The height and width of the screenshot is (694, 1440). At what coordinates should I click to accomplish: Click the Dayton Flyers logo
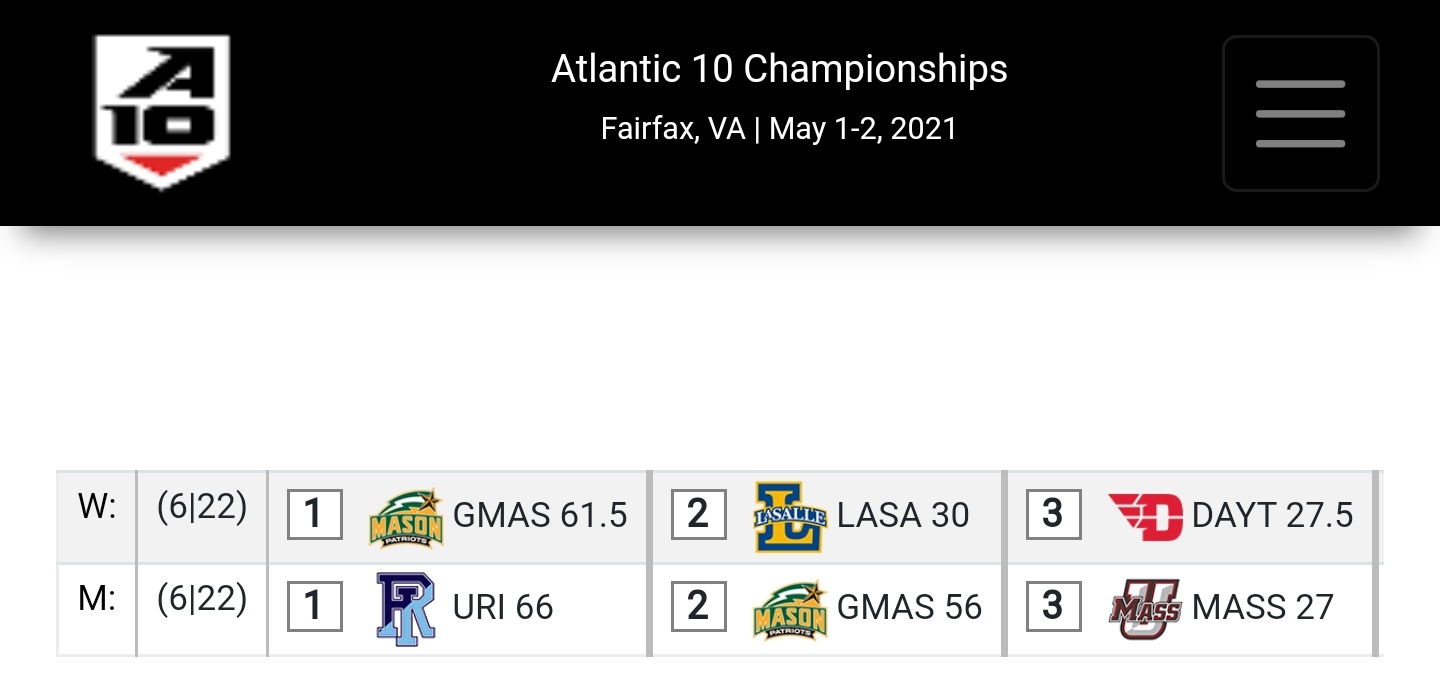point(1145,516)
